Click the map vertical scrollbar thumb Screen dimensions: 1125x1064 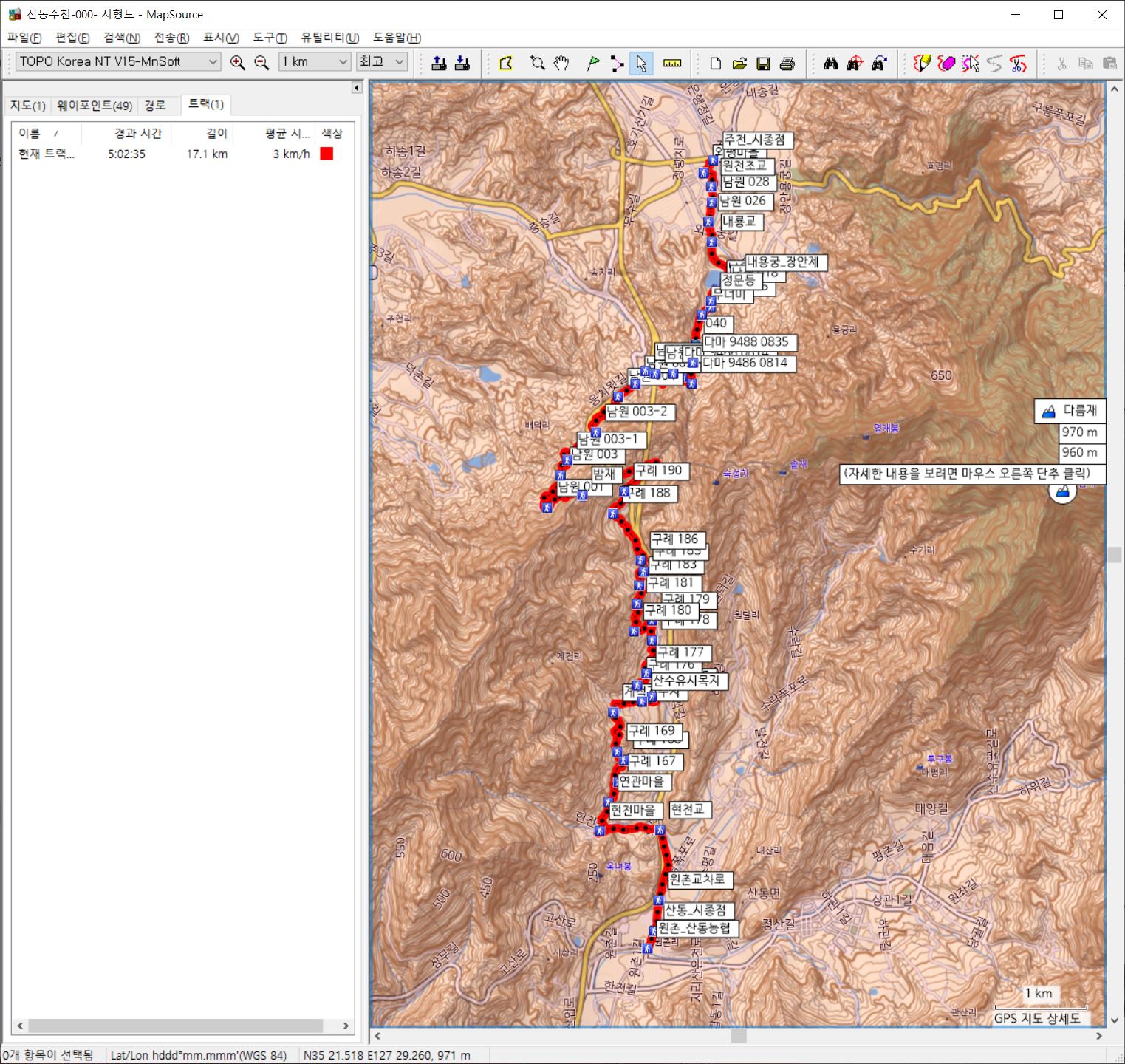tap(1115, 554)
